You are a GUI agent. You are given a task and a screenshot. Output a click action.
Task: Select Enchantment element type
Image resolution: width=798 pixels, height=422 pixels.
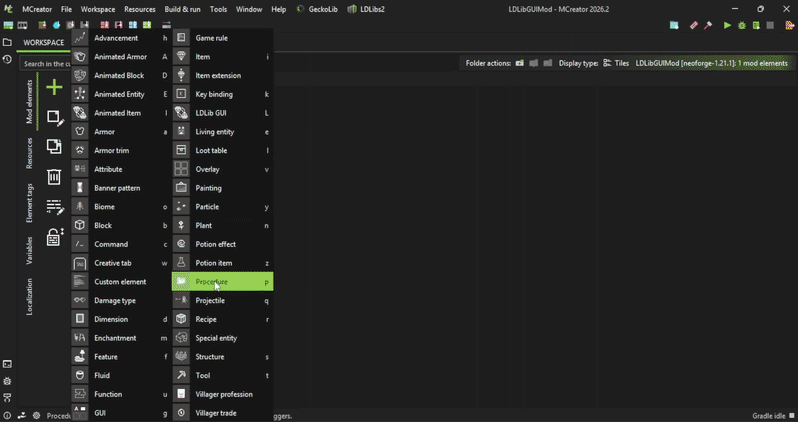[x=121, y=338]
